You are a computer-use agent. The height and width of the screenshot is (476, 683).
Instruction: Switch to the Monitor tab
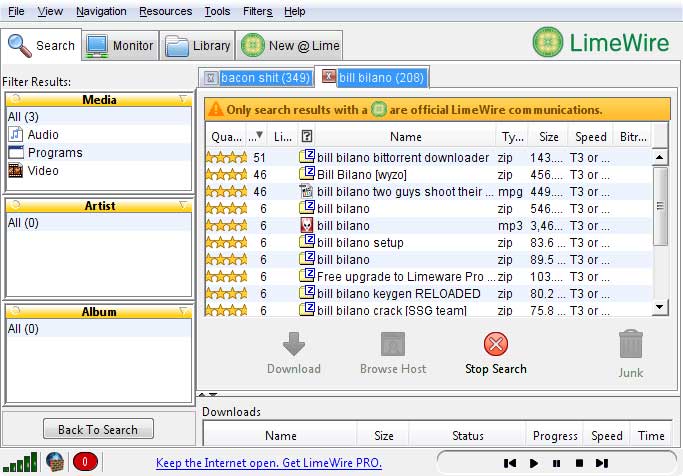tap(120, 45)
